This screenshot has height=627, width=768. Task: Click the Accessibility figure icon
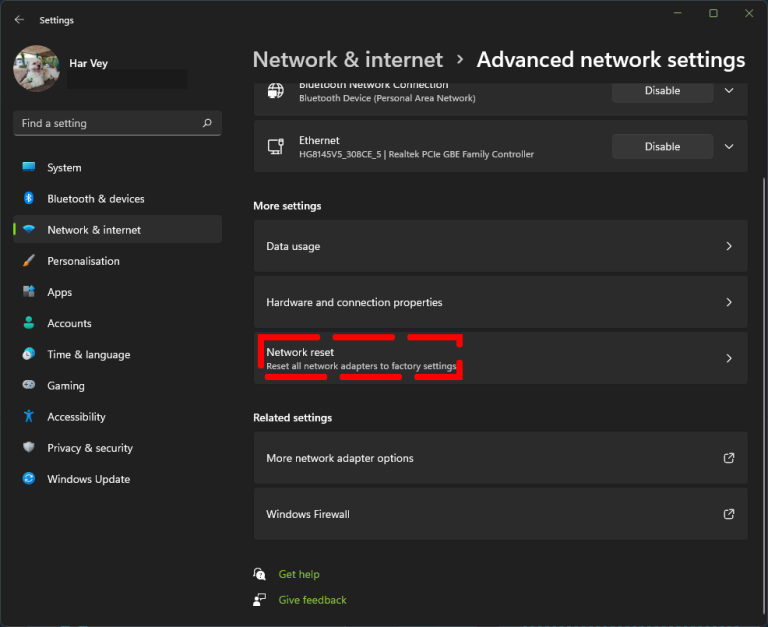click(x=29, y=416)
